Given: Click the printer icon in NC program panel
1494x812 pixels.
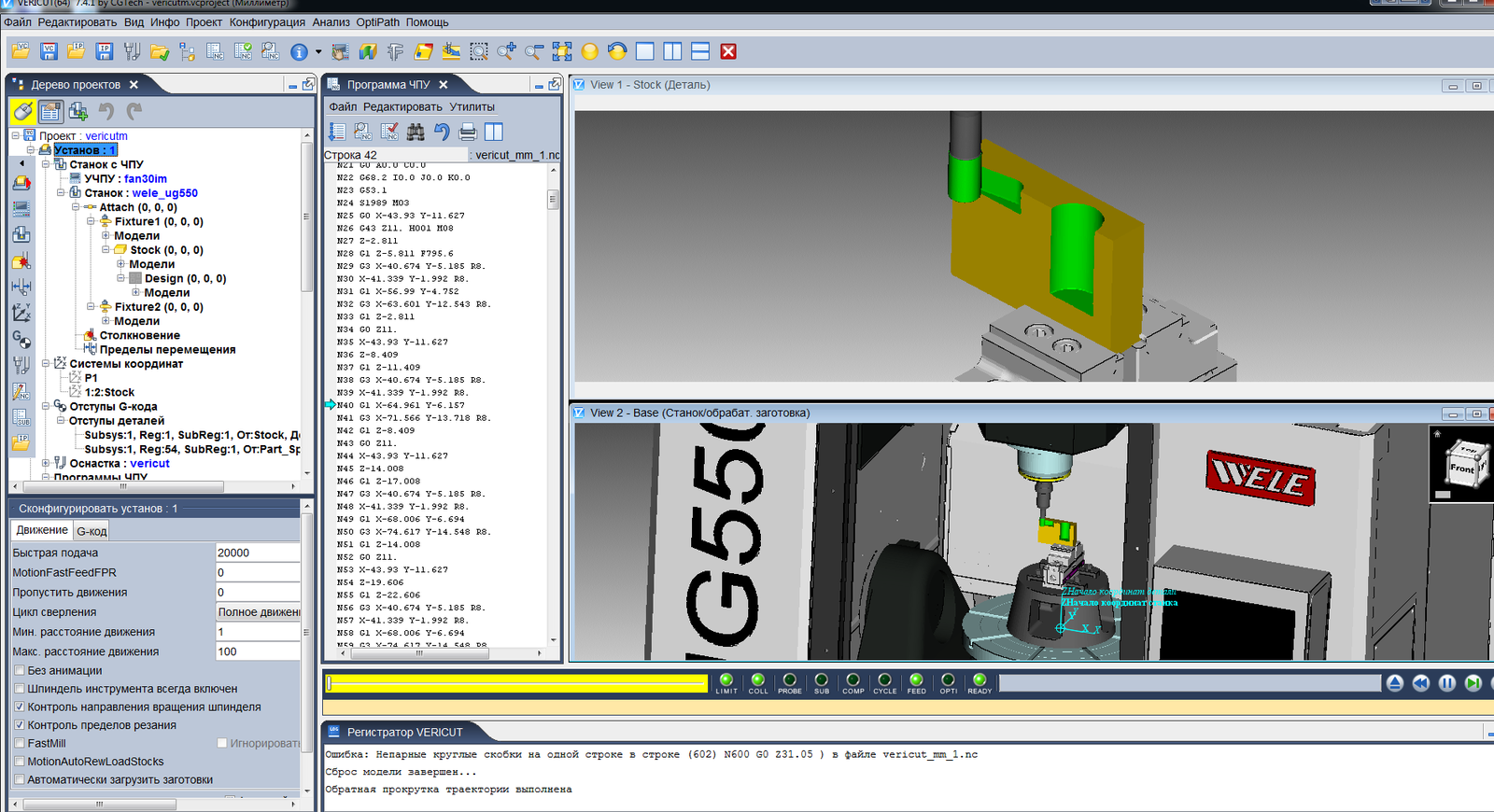Looking at the screenshot, I should (468, 132).
